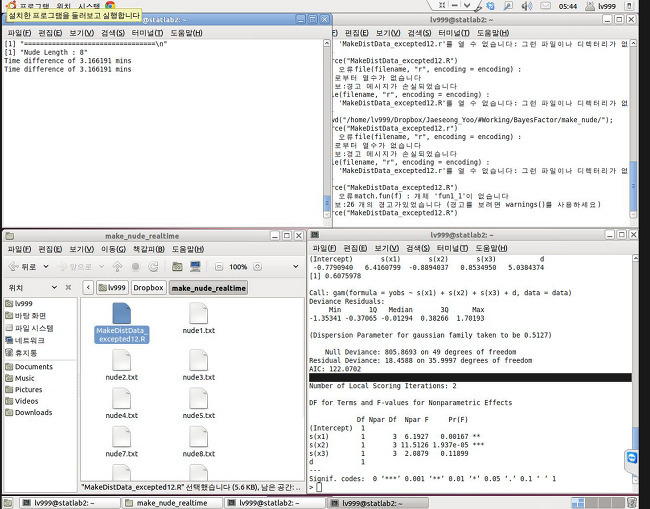Open file manager 책갈피(B) menu
Image resolution: width=650 pixels, height=509 pixels.
148,249
